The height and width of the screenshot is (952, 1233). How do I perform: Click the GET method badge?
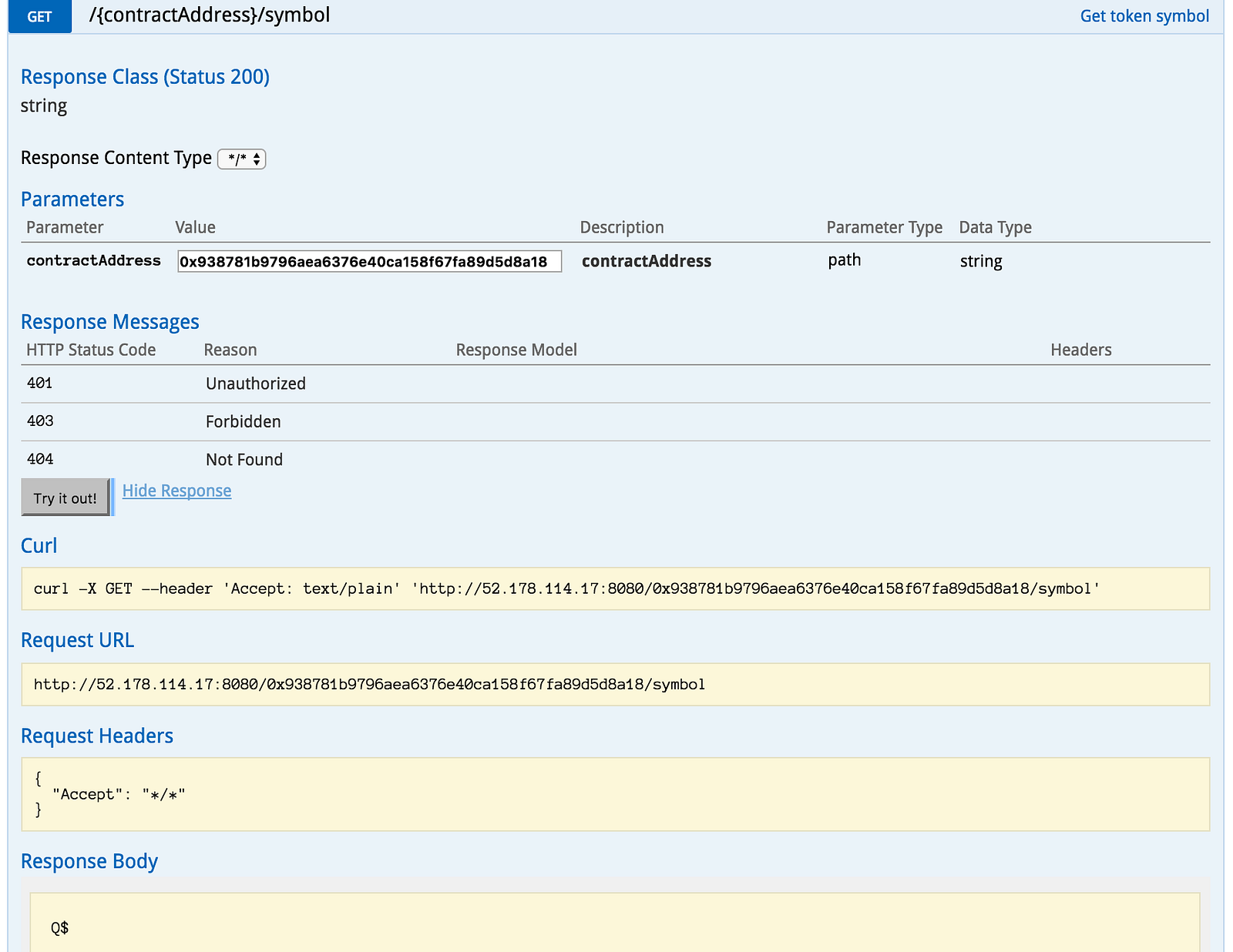pos(39,16)
